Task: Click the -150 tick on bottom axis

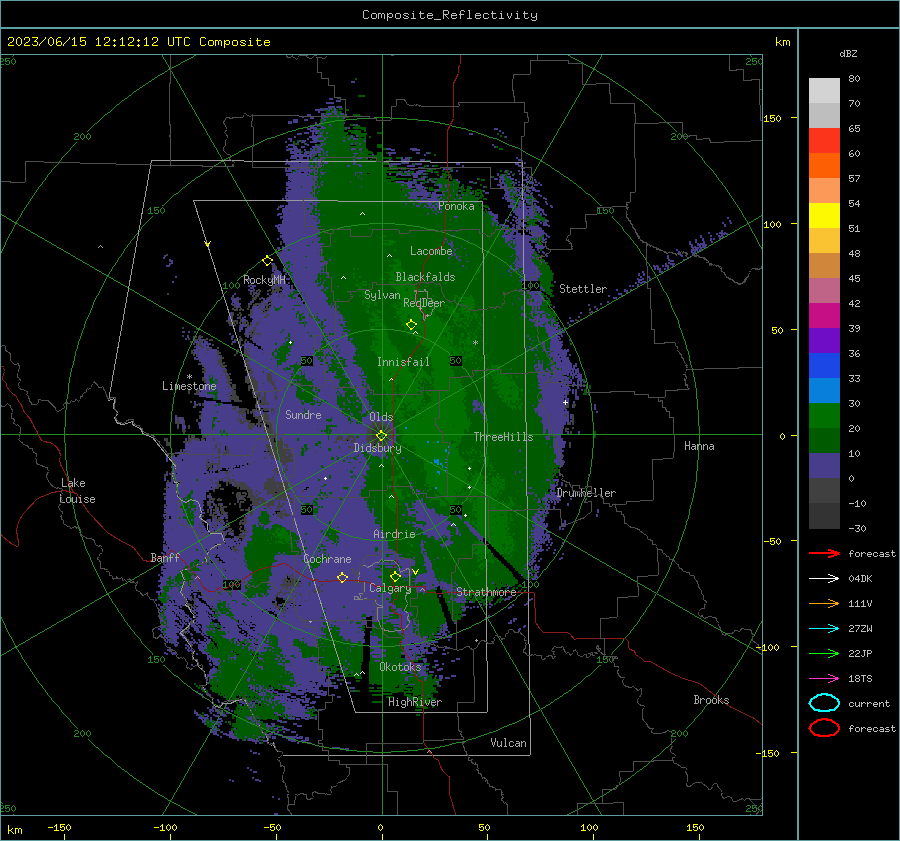Action: pyautogui.click(x=59, y=828)
